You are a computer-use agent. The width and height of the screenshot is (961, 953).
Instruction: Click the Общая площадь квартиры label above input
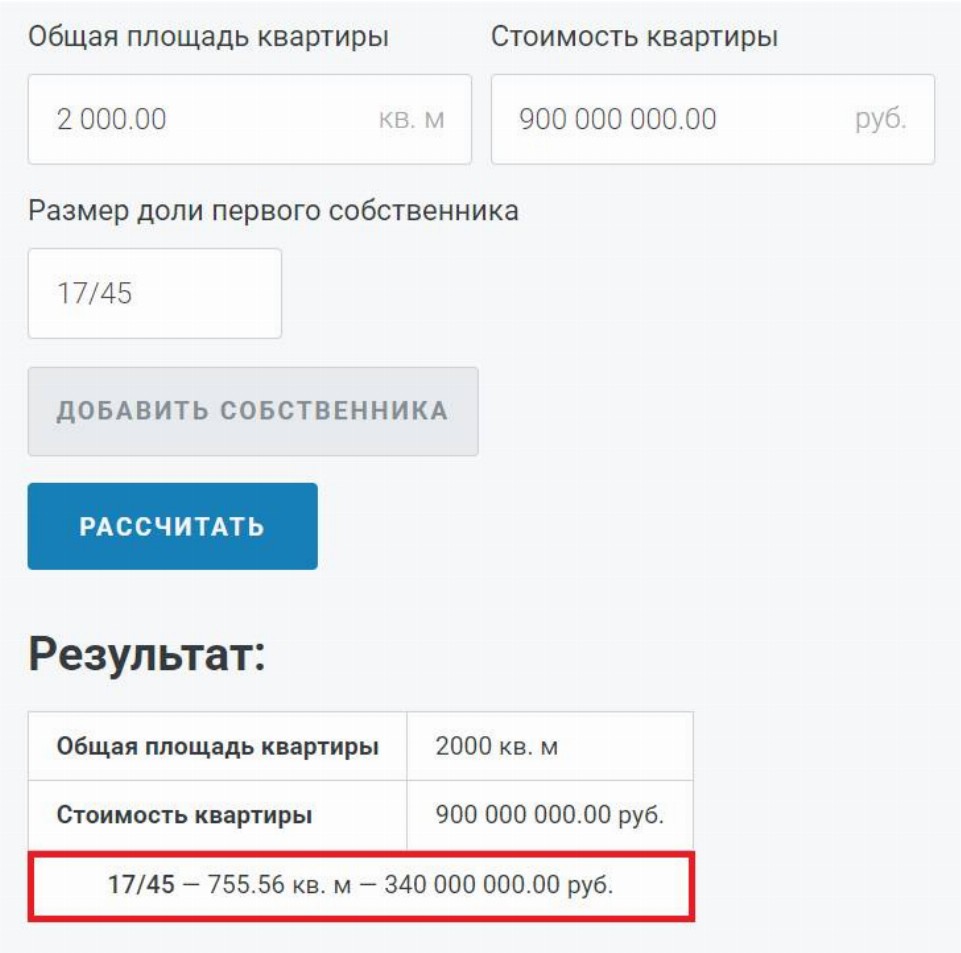[x=208, y=37]
